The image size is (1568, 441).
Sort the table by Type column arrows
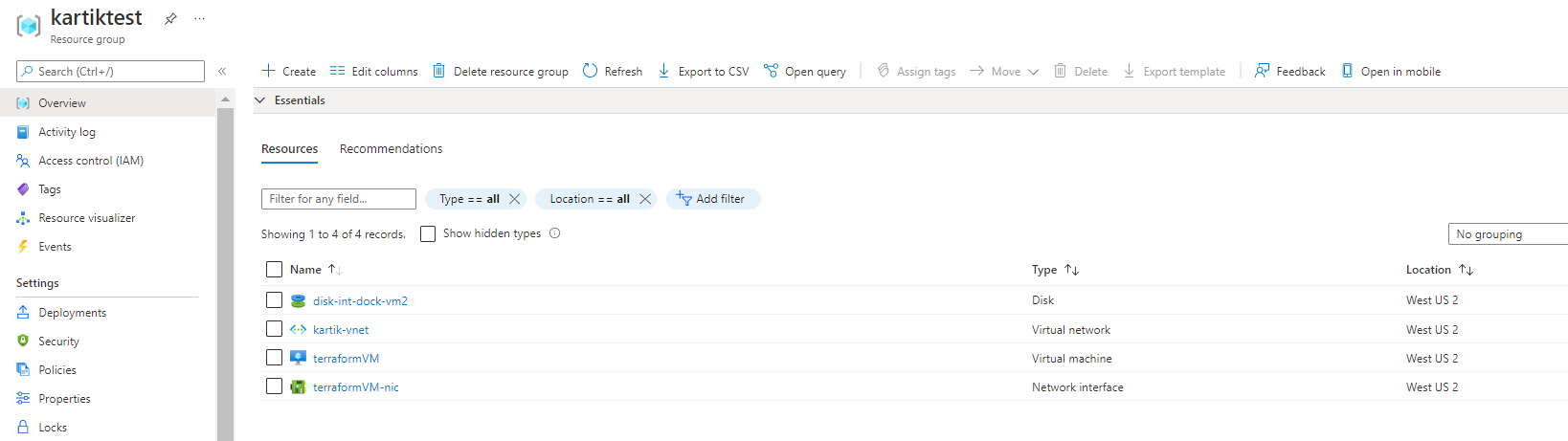click(x=1071, y=270)
